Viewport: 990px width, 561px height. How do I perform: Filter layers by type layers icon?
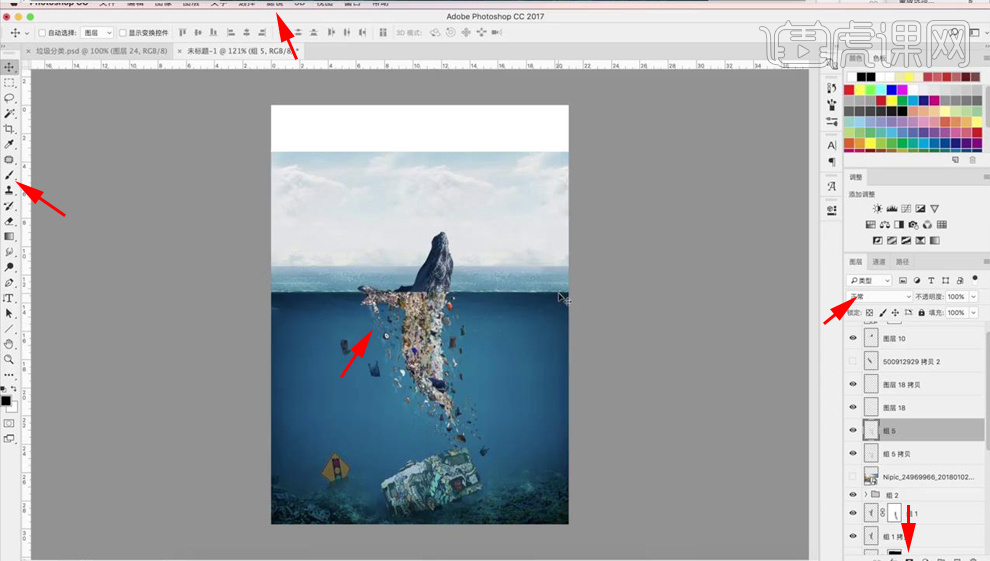coord(931,280)
